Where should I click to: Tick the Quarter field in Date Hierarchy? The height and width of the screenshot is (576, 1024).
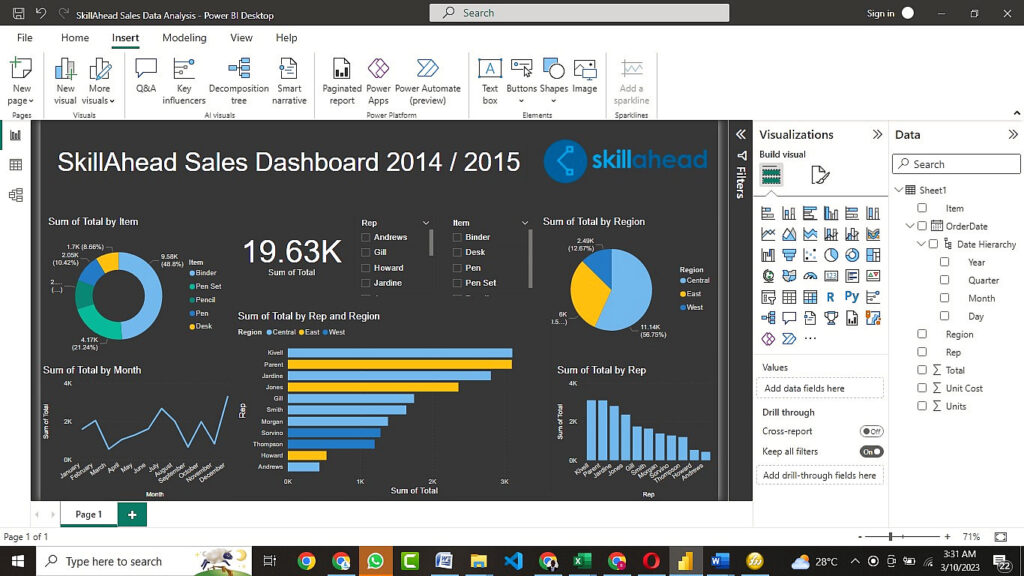coord(944,280)
